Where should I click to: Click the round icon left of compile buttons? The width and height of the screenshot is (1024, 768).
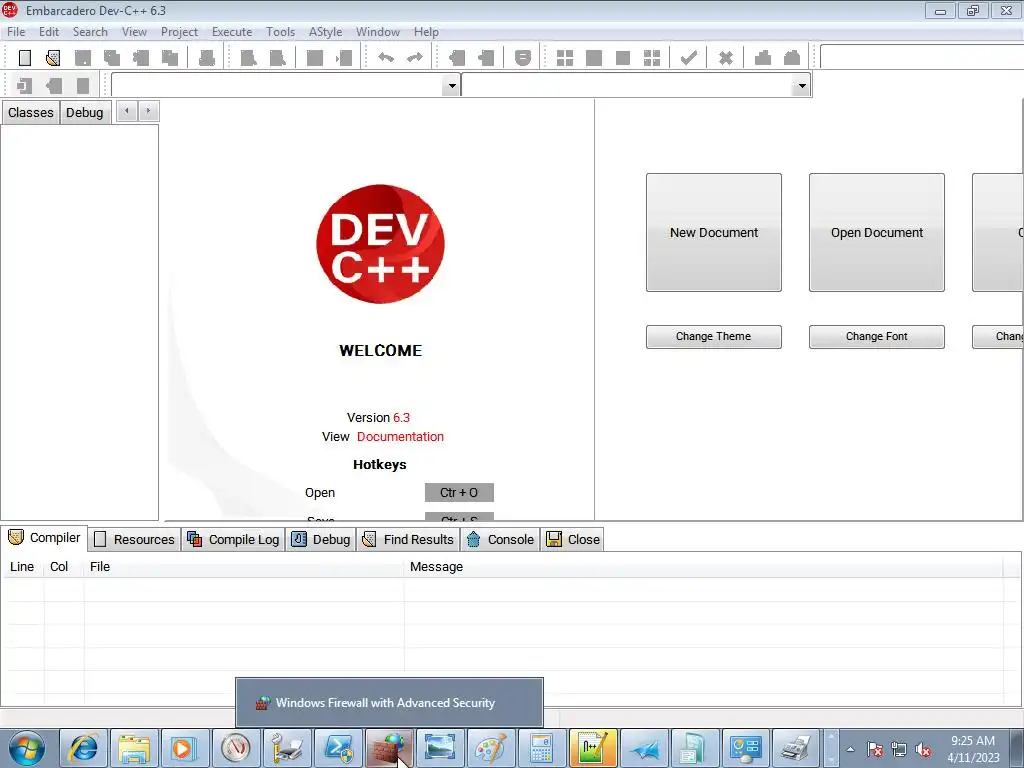tap(522, 58)
